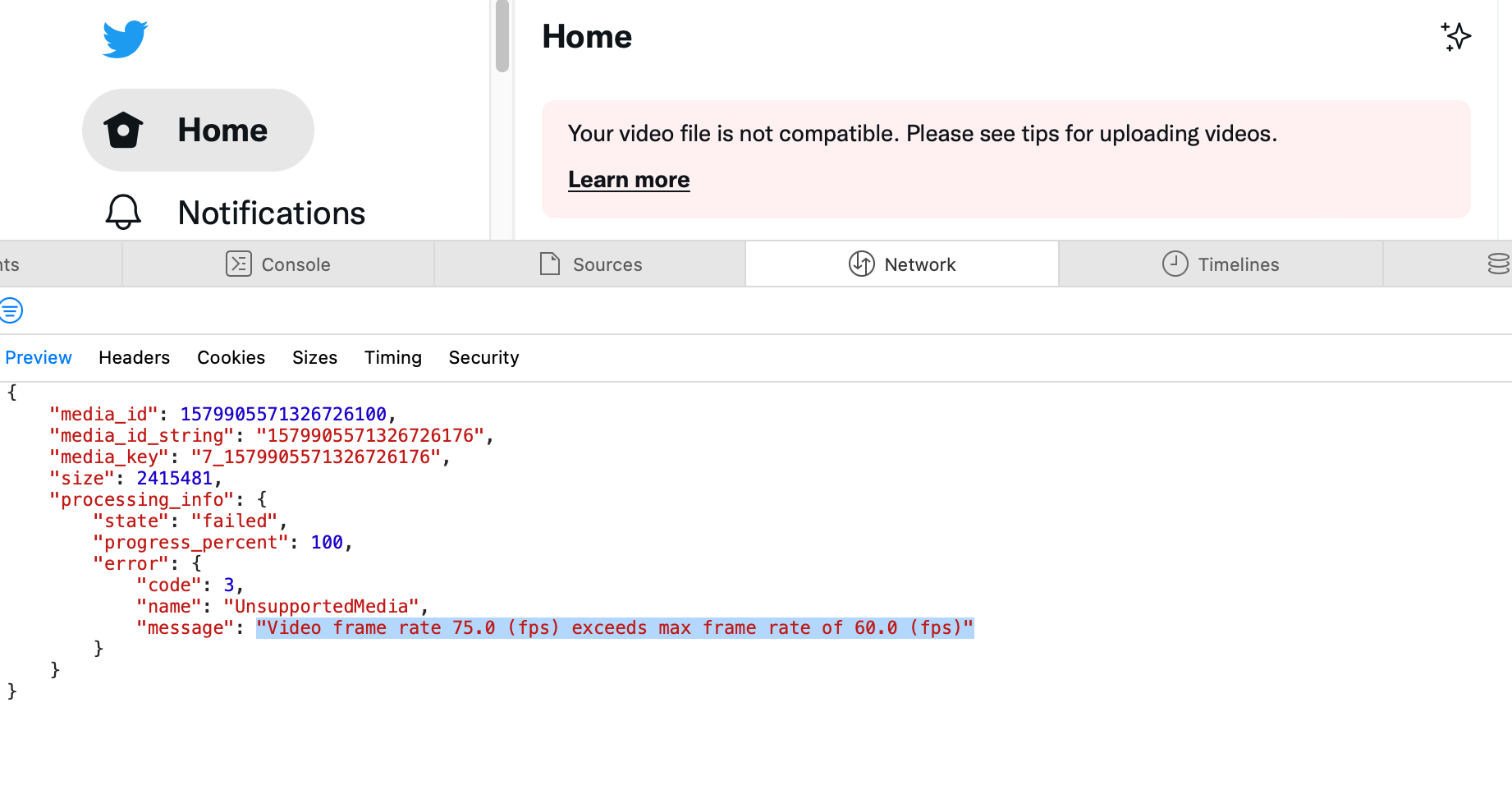Open Home from the sidebar house icon

124,131
